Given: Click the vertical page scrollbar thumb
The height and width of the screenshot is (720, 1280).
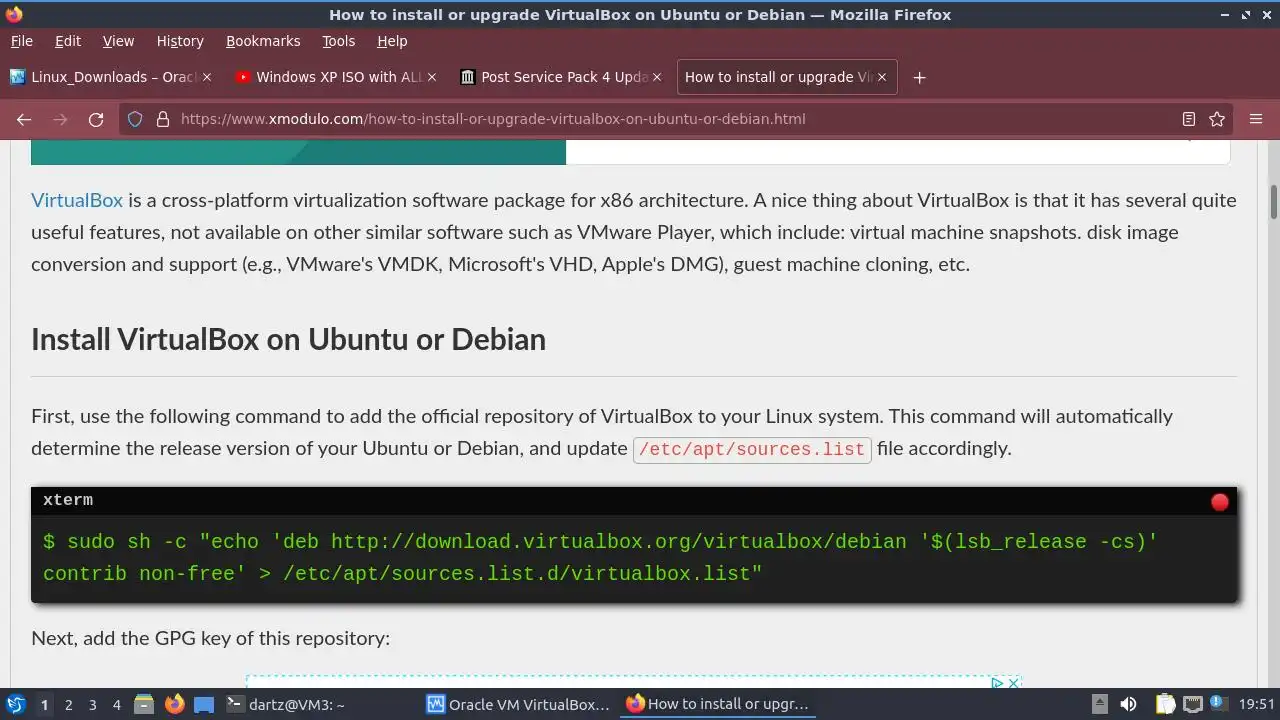Looking at the screenshot, I should point(1274,201).
